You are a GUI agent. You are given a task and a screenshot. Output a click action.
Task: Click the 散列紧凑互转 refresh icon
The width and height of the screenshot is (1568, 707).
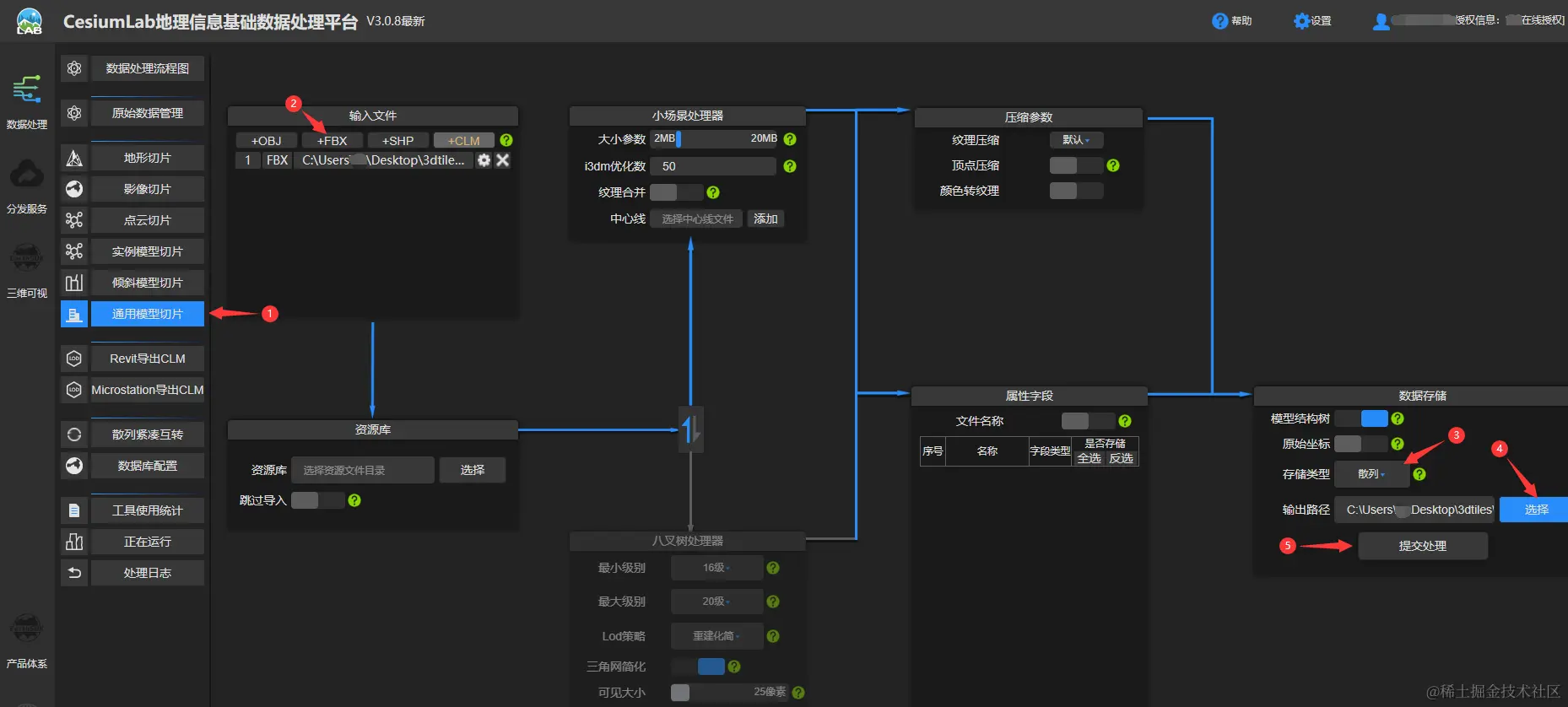coord(74,434)
